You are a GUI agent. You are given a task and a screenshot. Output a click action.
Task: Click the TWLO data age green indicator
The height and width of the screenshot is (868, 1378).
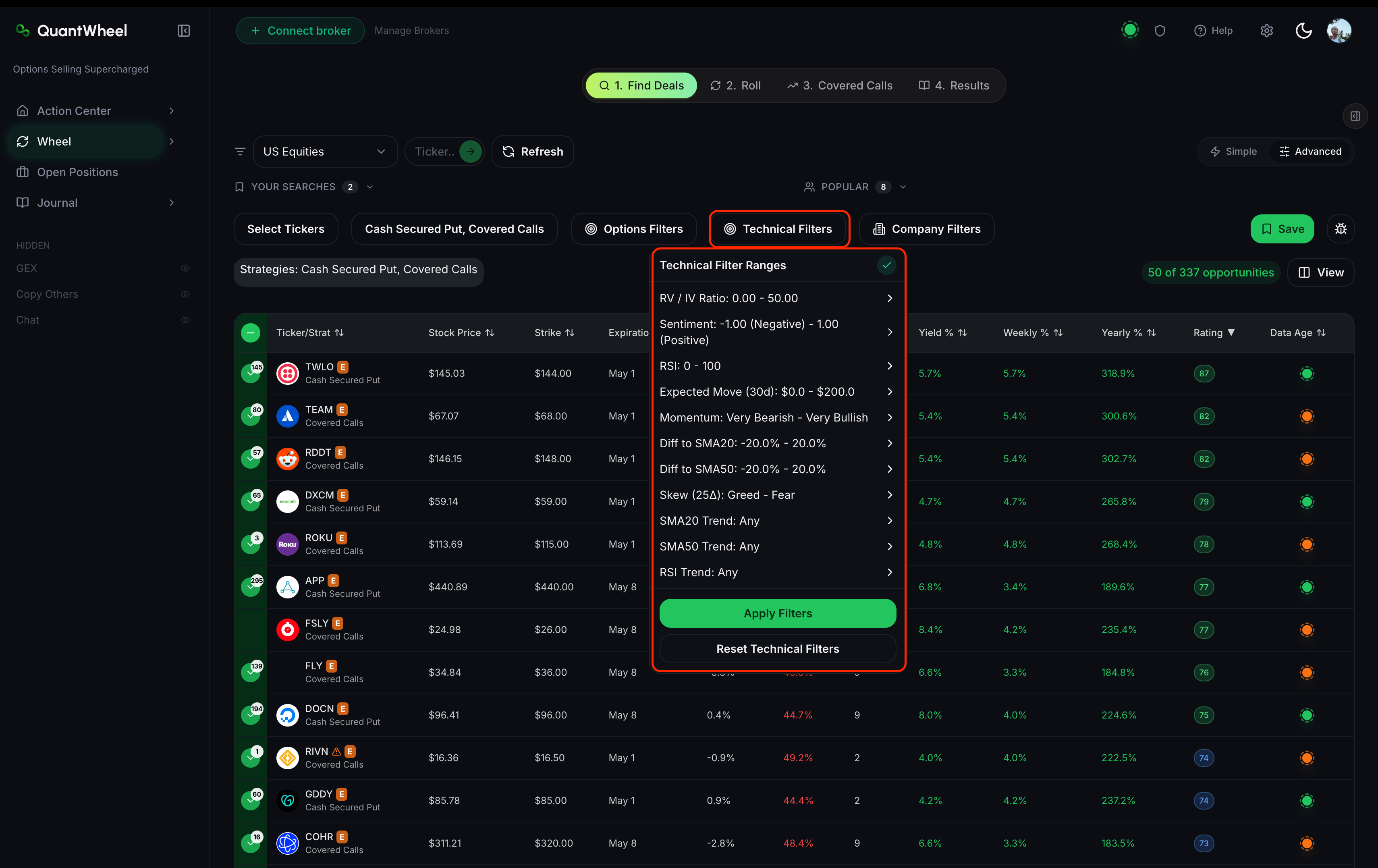tap(1306, 374)
